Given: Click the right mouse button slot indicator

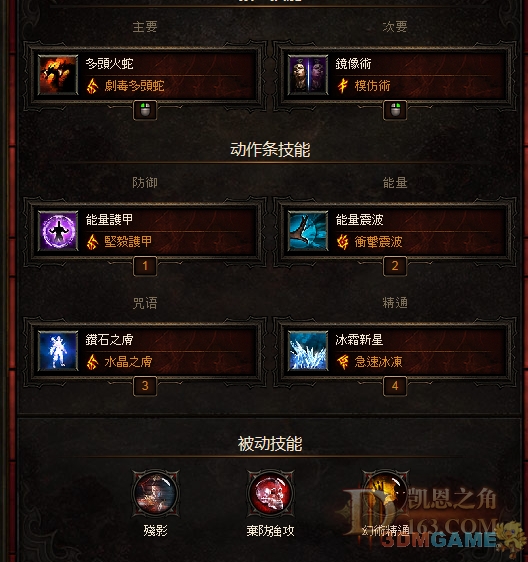Looking at the screenshot, I should (395, 110).
